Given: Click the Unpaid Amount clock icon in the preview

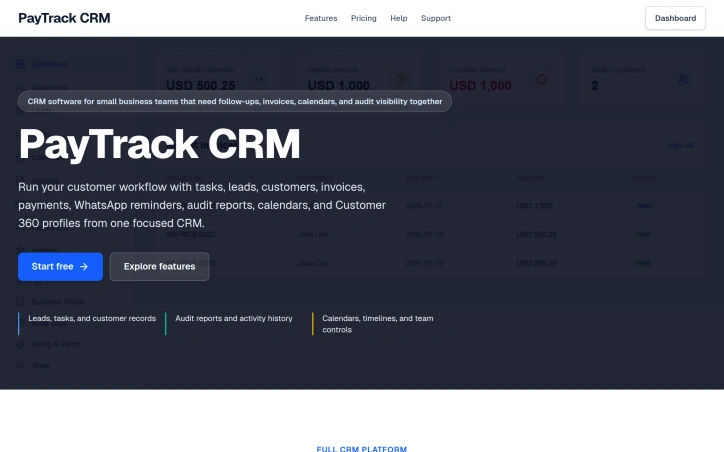Looking at the screenshot, I should pyautogui.click(x=400, y=79).
